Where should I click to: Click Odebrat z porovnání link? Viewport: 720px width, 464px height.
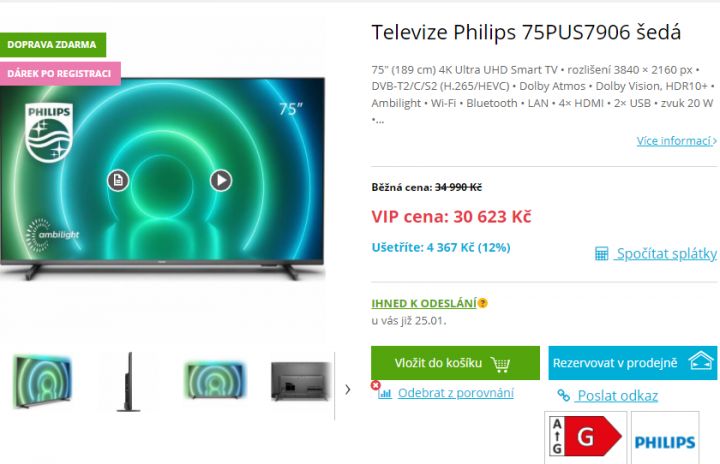coord(456,393)
